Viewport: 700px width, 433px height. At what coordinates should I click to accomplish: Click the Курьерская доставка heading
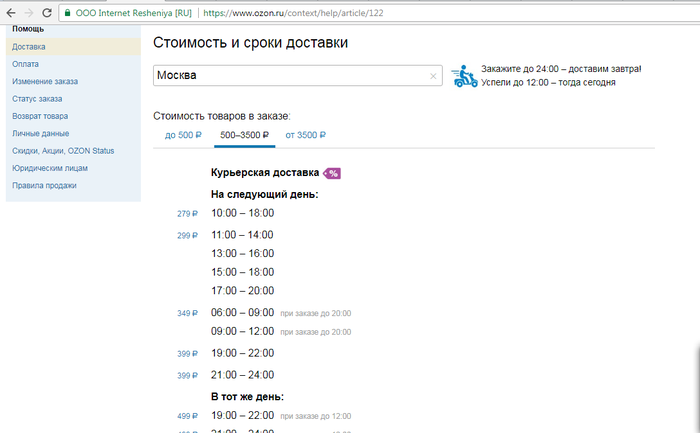[x=265, y=173]
